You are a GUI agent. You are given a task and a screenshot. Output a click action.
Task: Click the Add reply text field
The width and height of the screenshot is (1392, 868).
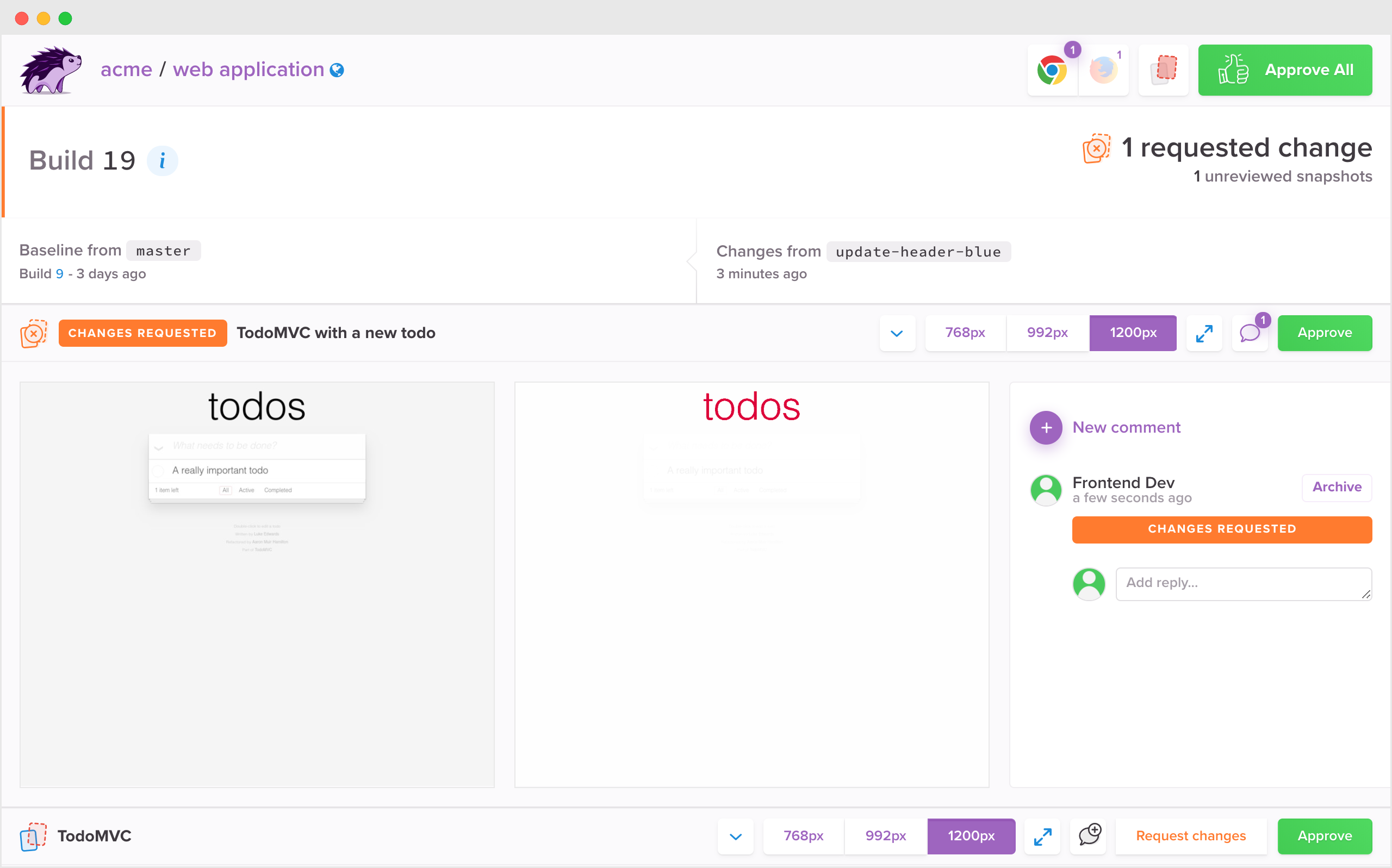click(x=1242, y=583)
